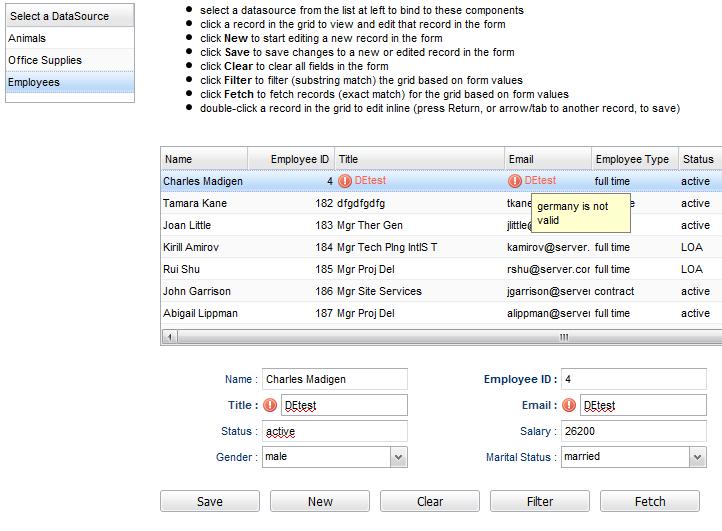Open the Marital Status dropdown
722x531 pixels.
[697, 457]
